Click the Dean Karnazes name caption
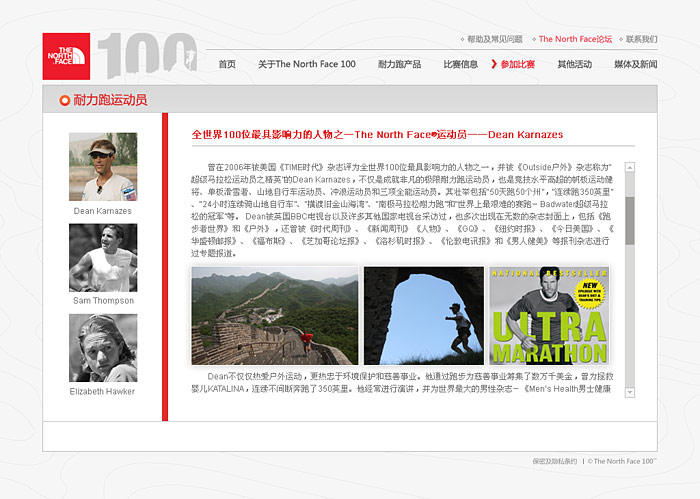 (x=103, y=211)
